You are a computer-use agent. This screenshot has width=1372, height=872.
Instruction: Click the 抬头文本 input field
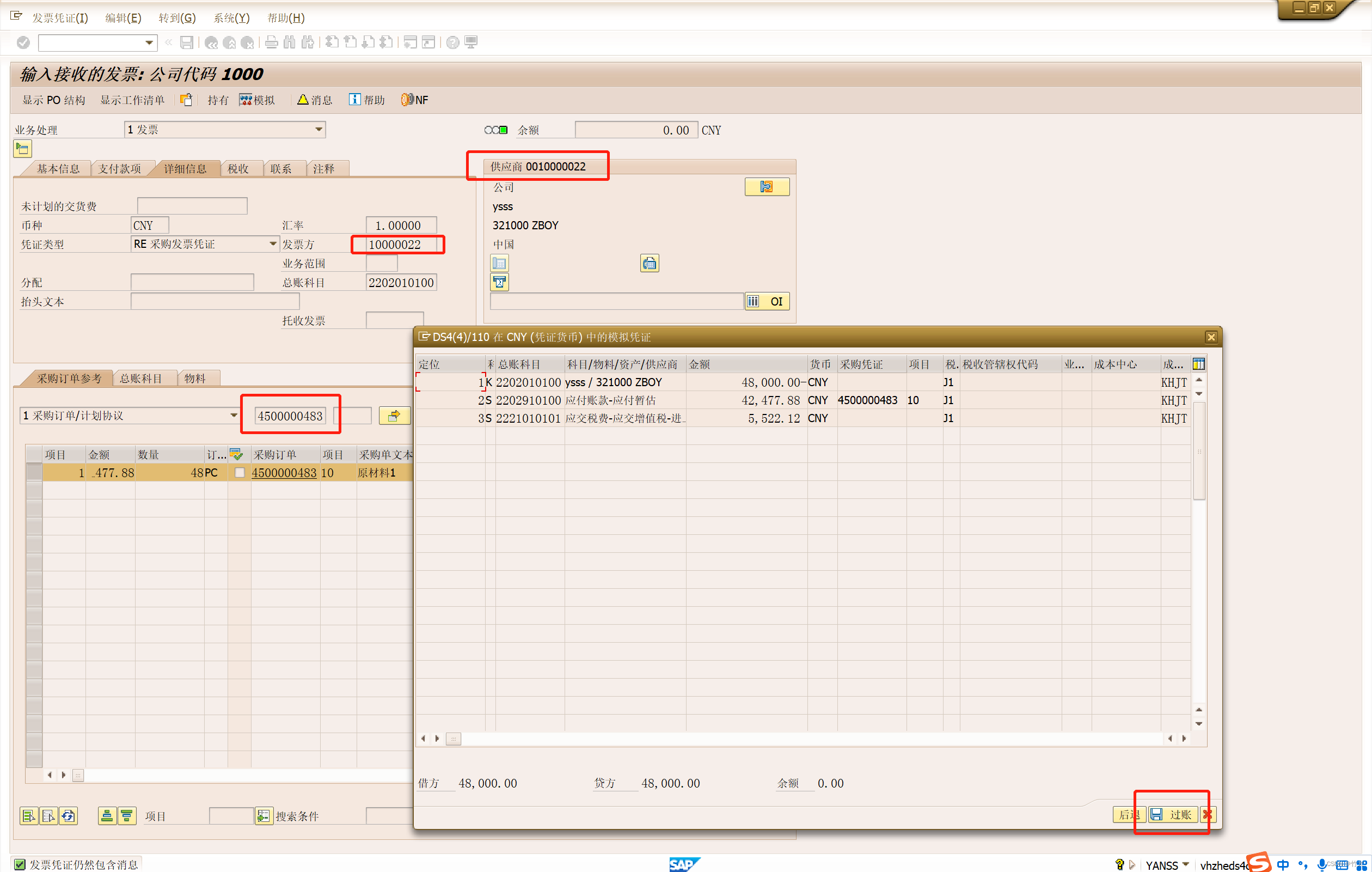[x=215, y=302]
